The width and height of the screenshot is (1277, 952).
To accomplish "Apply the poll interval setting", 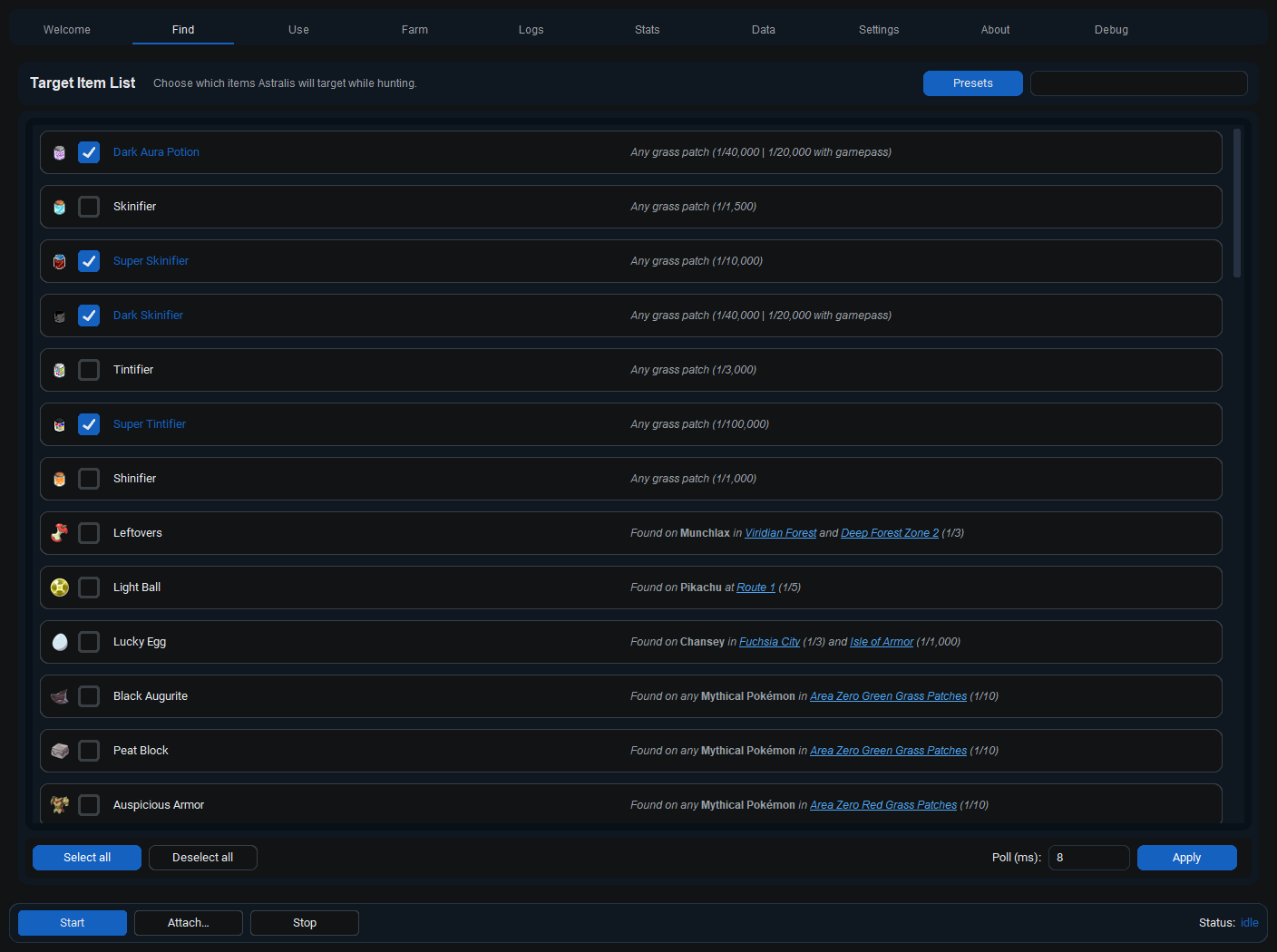I will point(1187,858).
